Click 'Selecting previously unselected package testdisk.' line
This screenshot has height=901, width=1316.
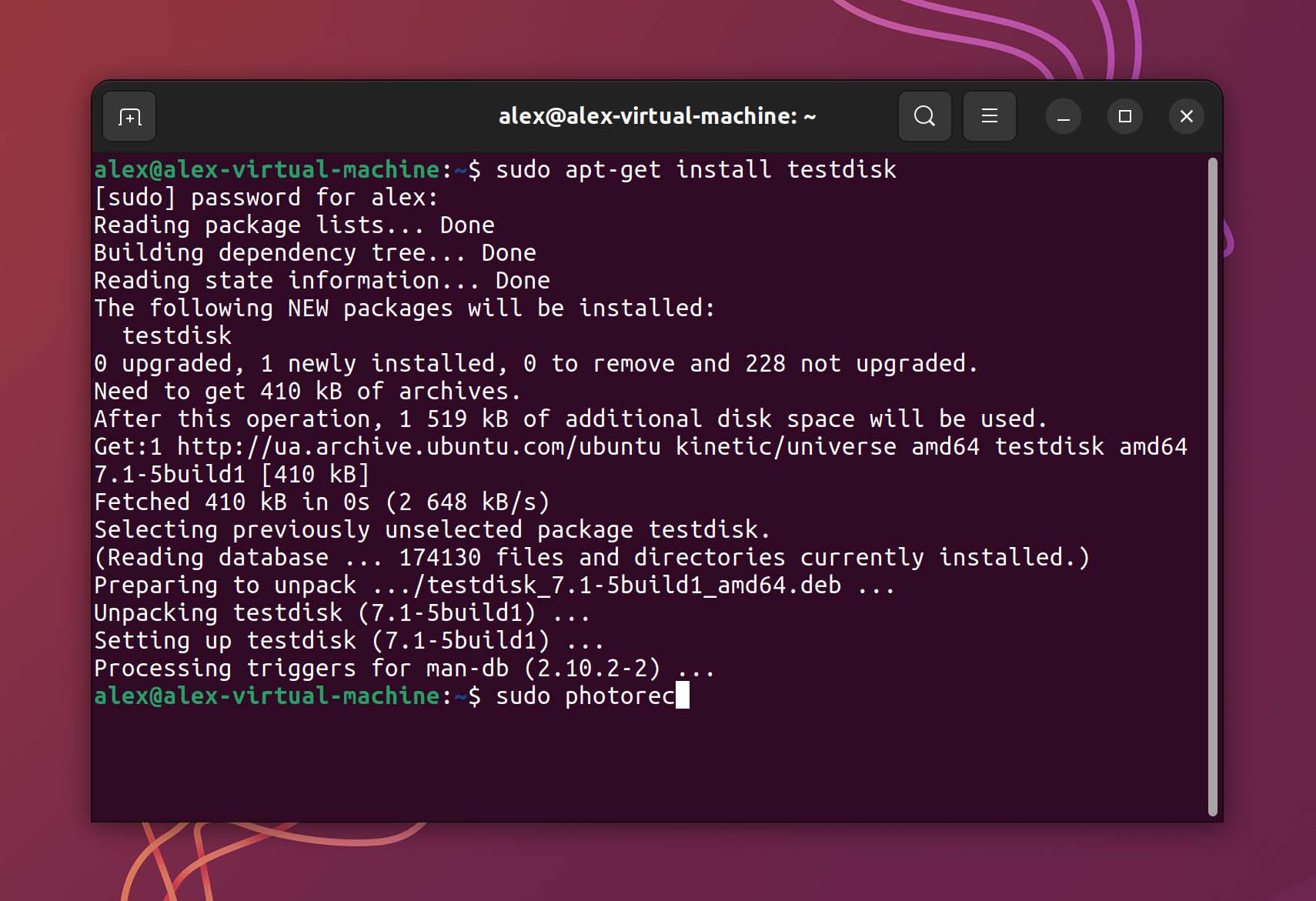[432, 529]
